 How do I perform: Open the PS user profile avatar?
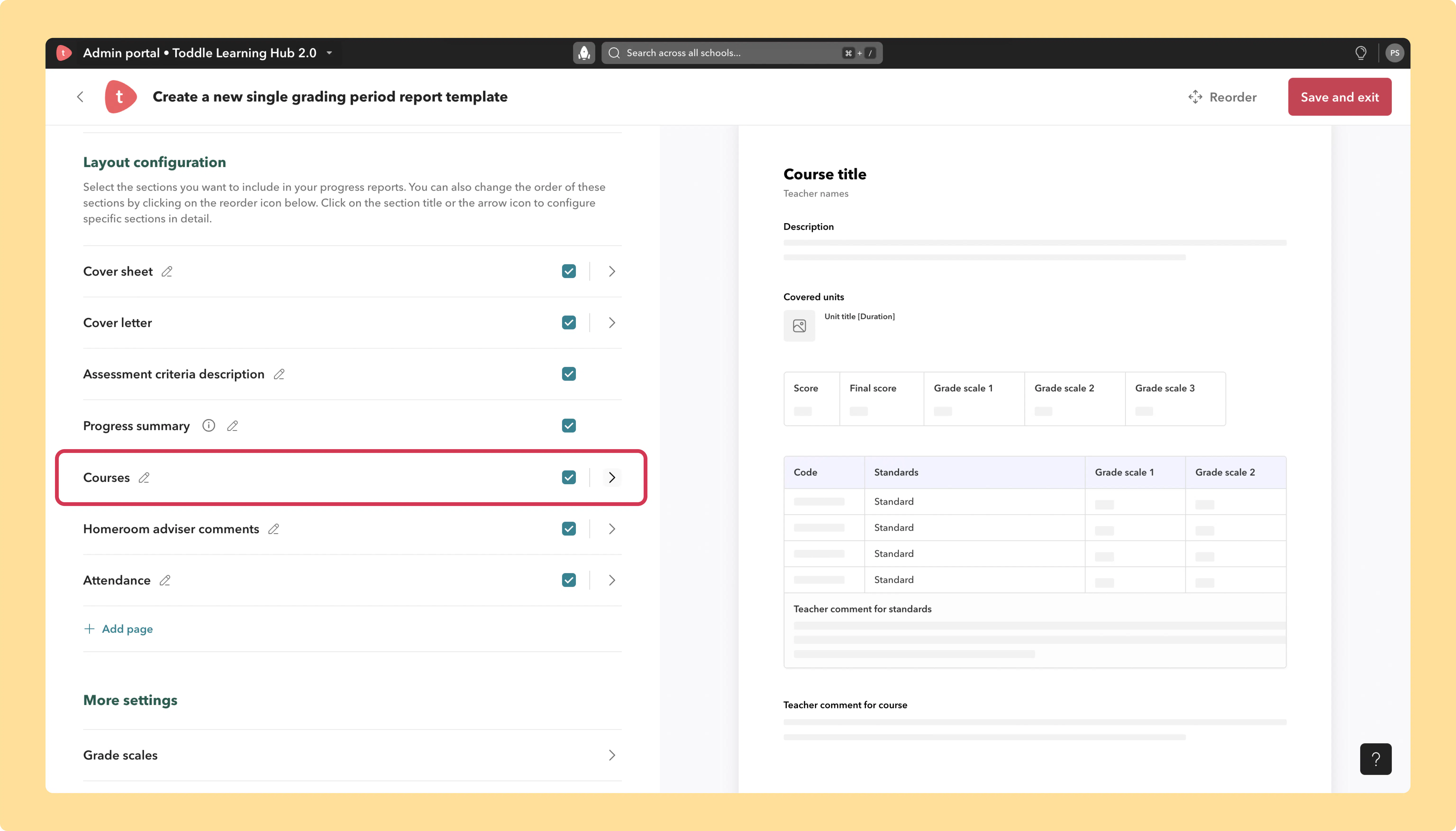(1394, 53)
